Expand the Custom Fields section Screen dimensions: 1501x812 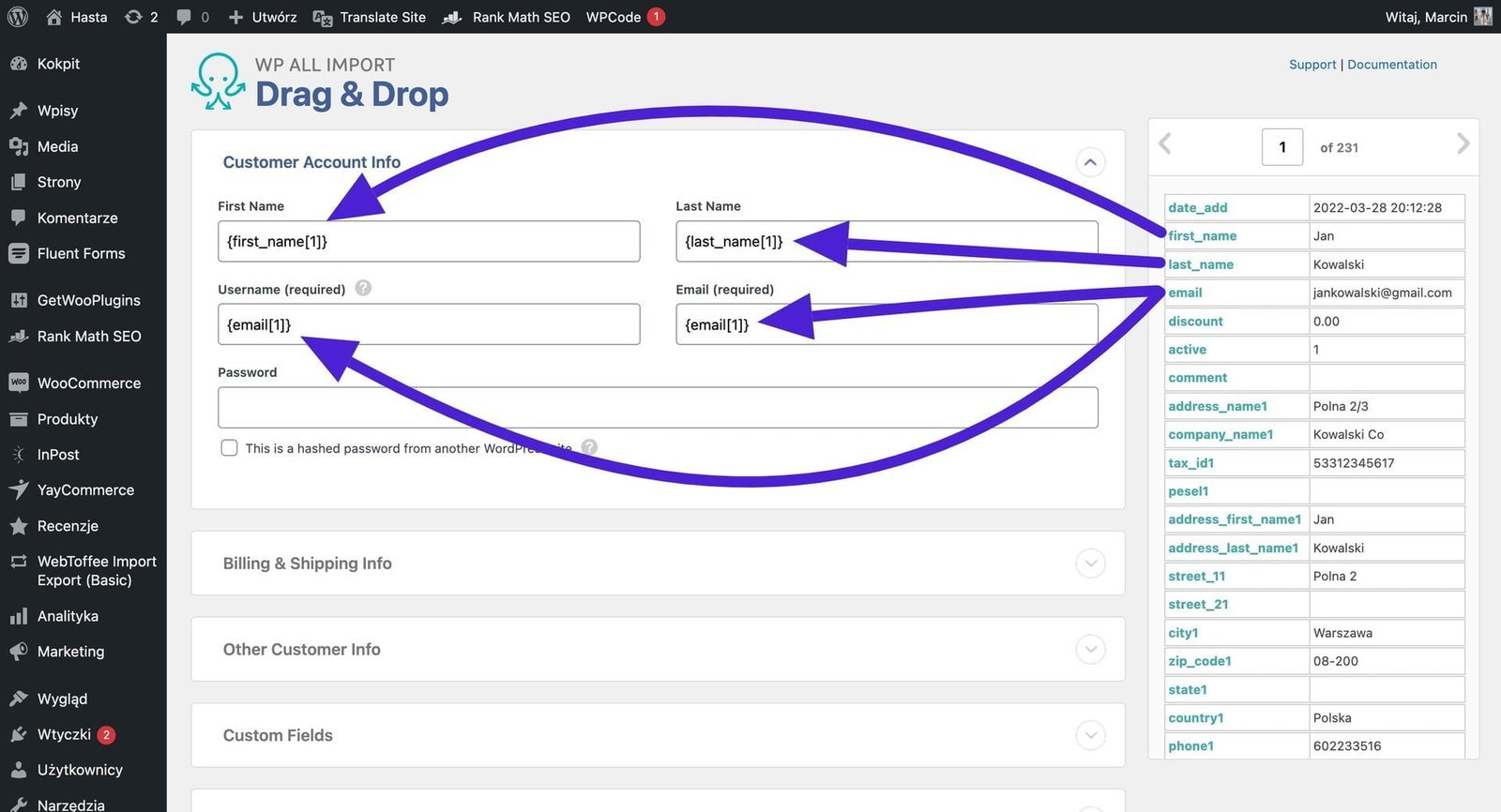pos(1089,735)
